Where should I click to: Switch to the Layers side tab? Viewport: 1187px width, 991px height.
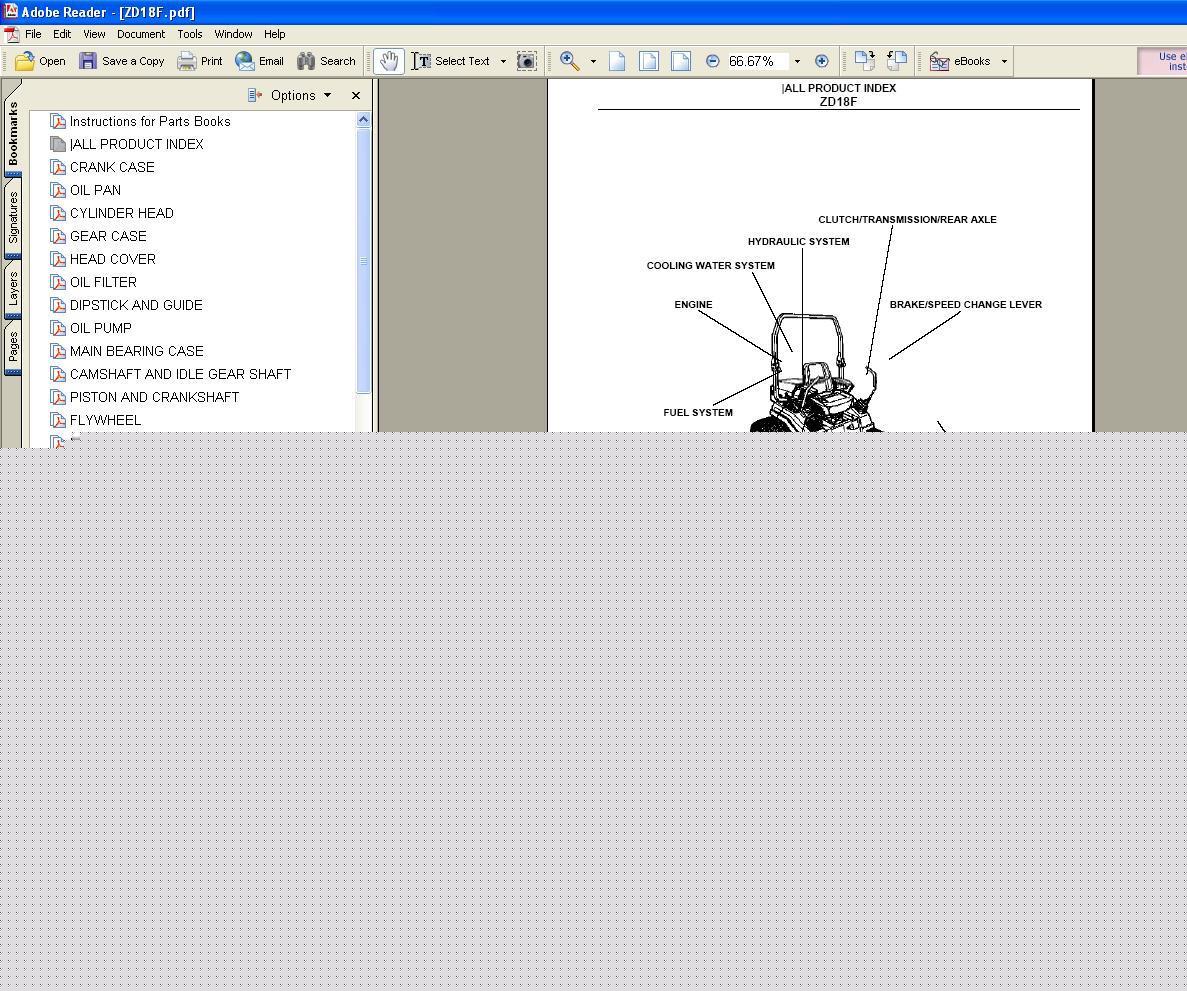(13, 289)
